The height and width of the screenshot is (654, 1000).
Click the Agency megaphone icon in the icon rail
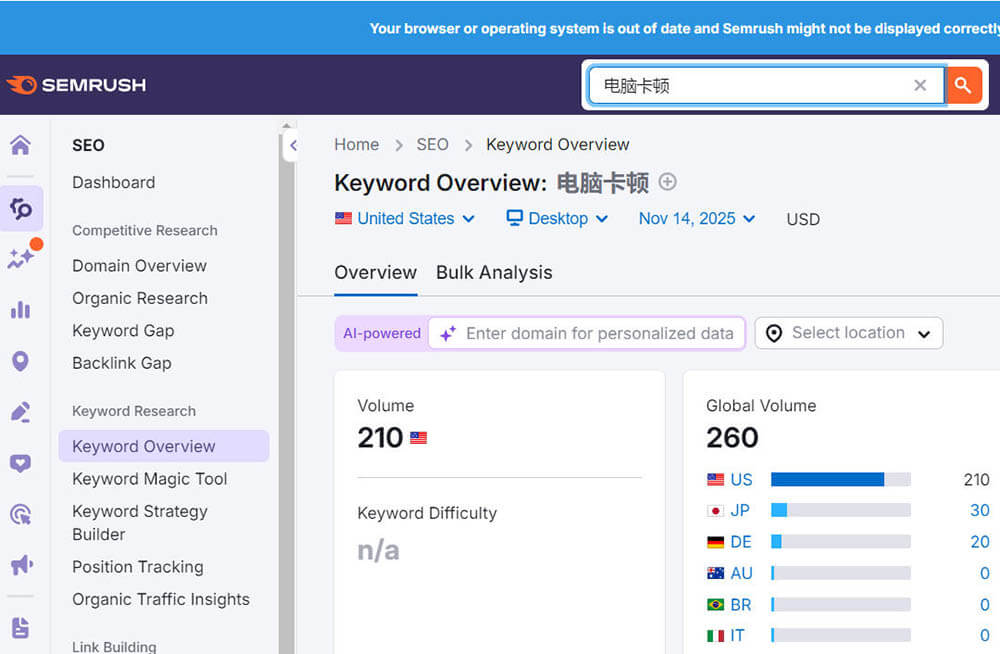pyautogui.click(x=21, y=565)
